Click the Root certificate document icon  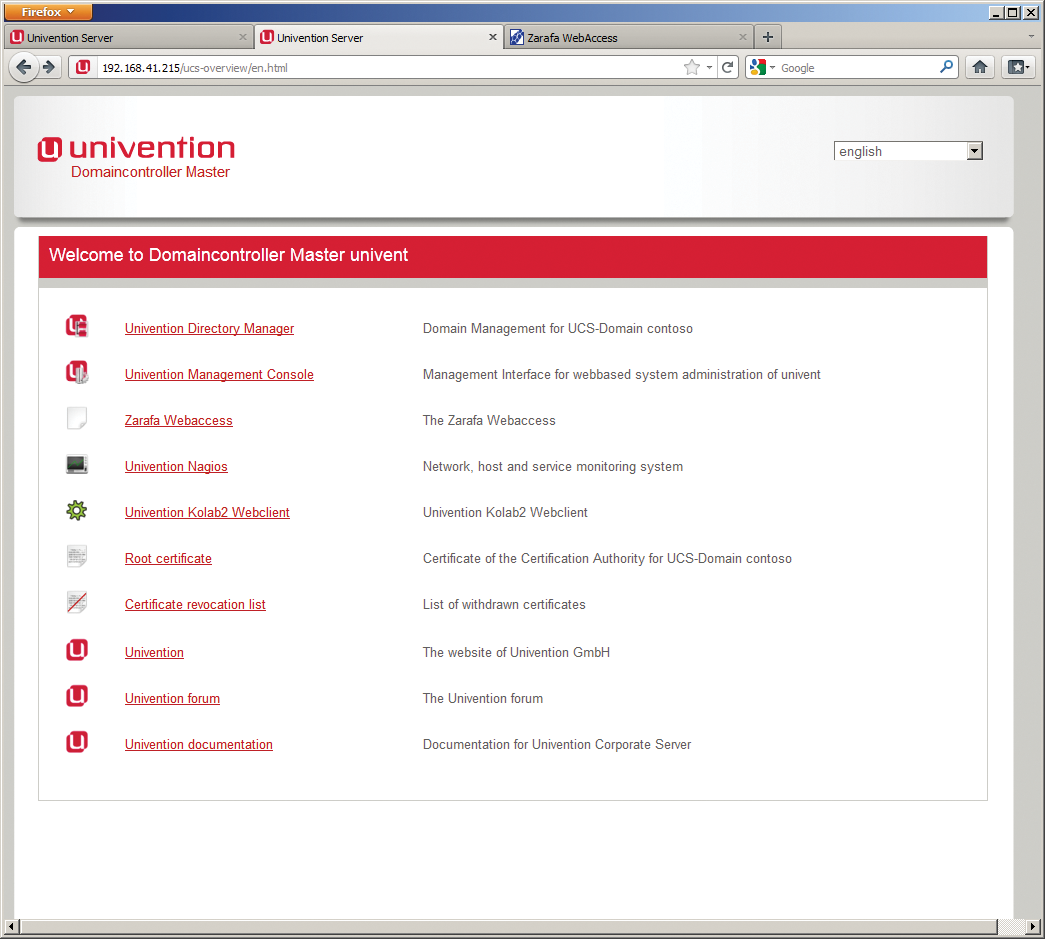(77, 556)
